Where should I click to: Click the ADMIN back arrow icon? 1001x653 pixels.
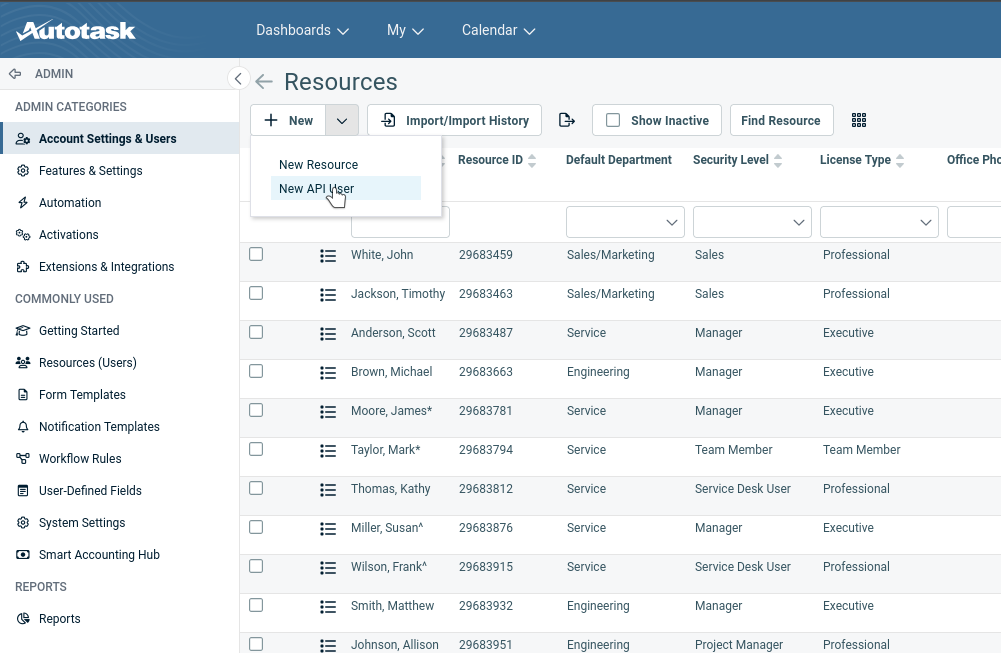click(x=15, y=74)
